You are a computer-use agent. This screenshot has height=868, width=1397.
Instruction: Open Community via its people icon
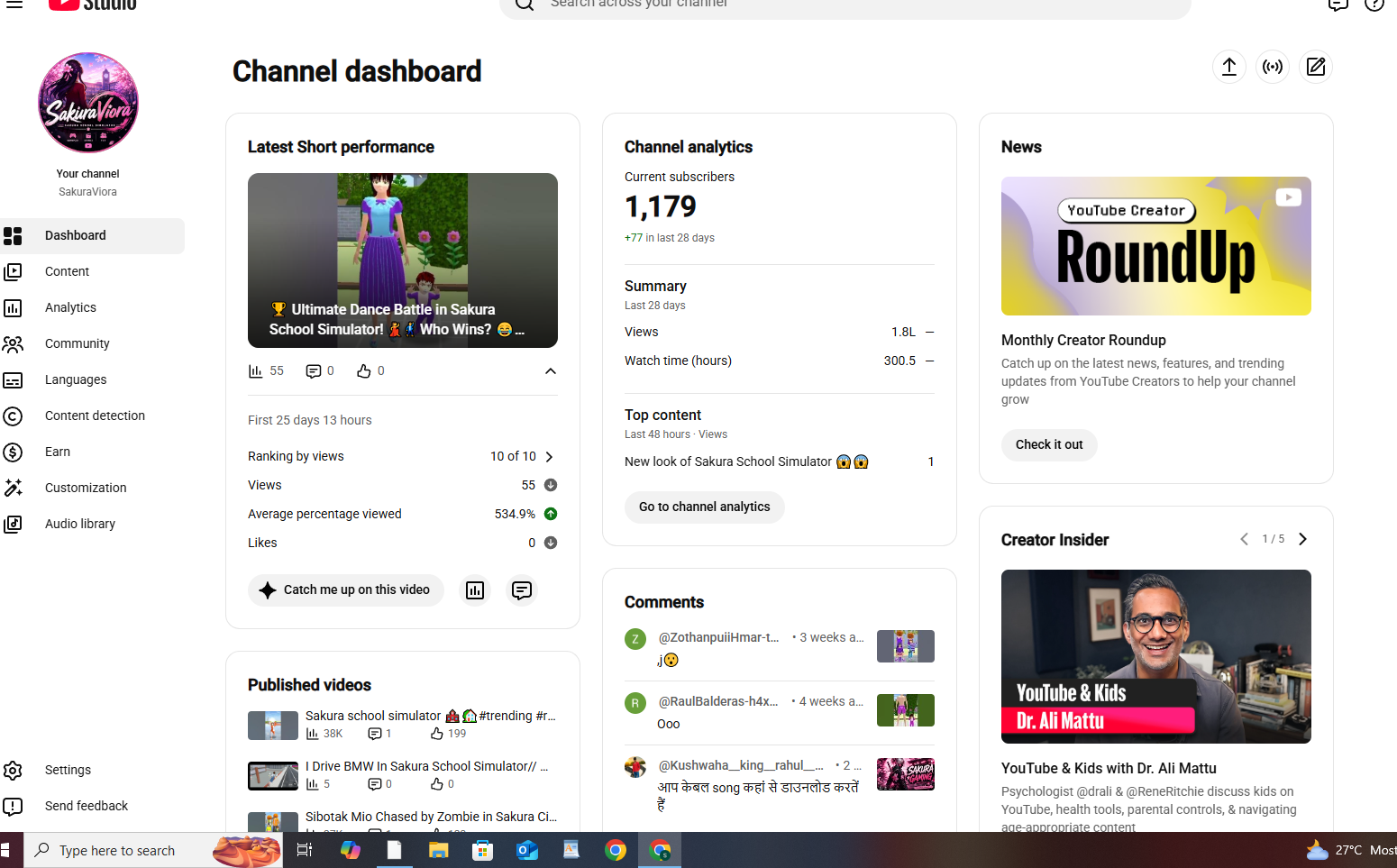(13, 344)
